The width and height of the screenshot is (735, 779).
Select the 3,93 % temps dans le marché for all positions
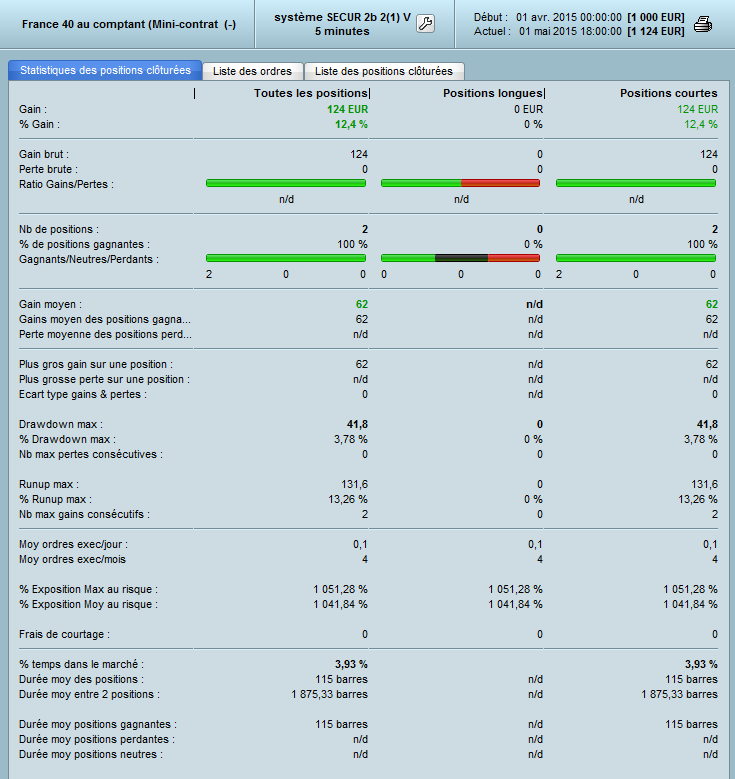351,664
